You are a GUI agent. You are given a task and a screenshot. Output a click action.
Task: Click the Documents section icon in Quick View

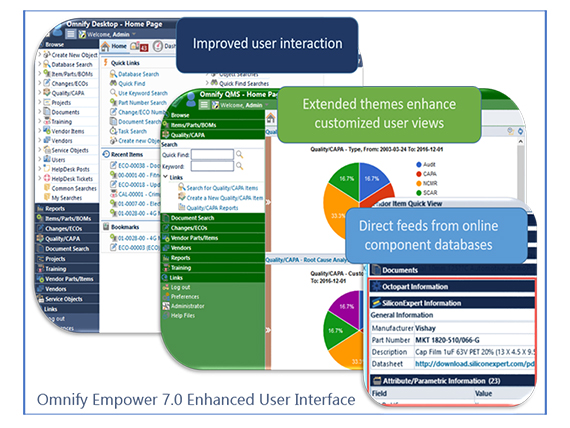376,270
